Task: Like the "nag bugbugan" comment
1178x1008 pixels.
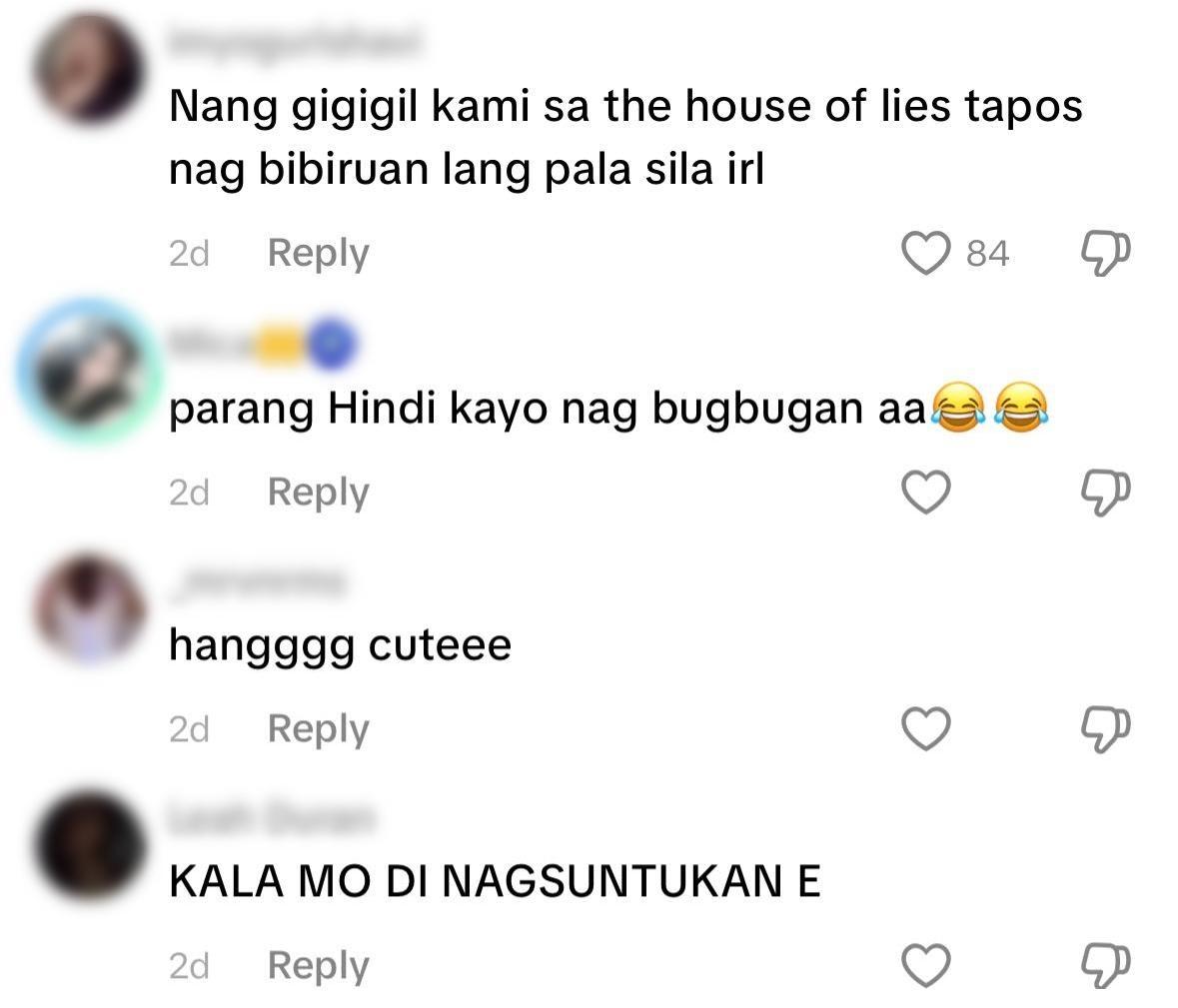Action: coord(925,492)
